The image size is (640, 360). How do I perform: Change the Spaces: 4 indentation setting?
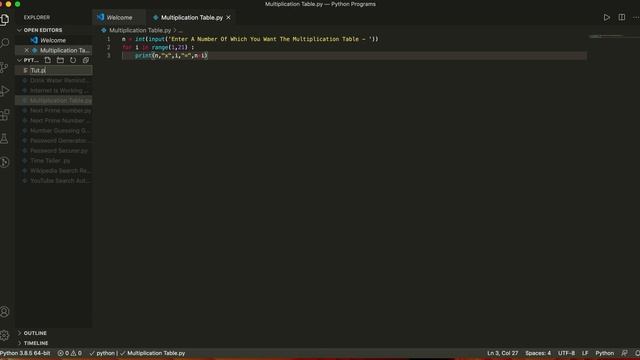tap(538, 353)
